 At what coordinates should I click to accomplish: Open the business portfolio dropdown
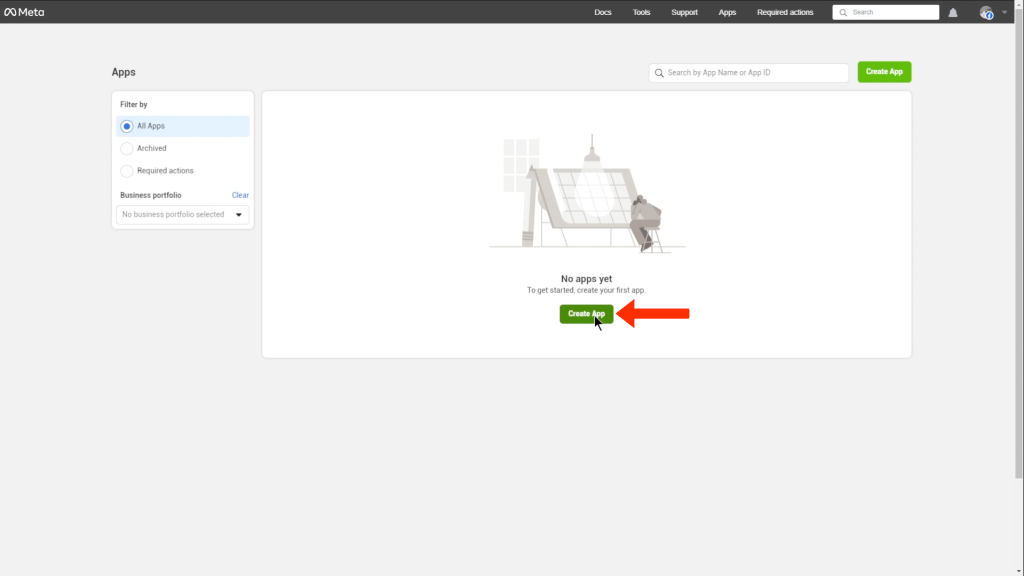coord(183,214)
